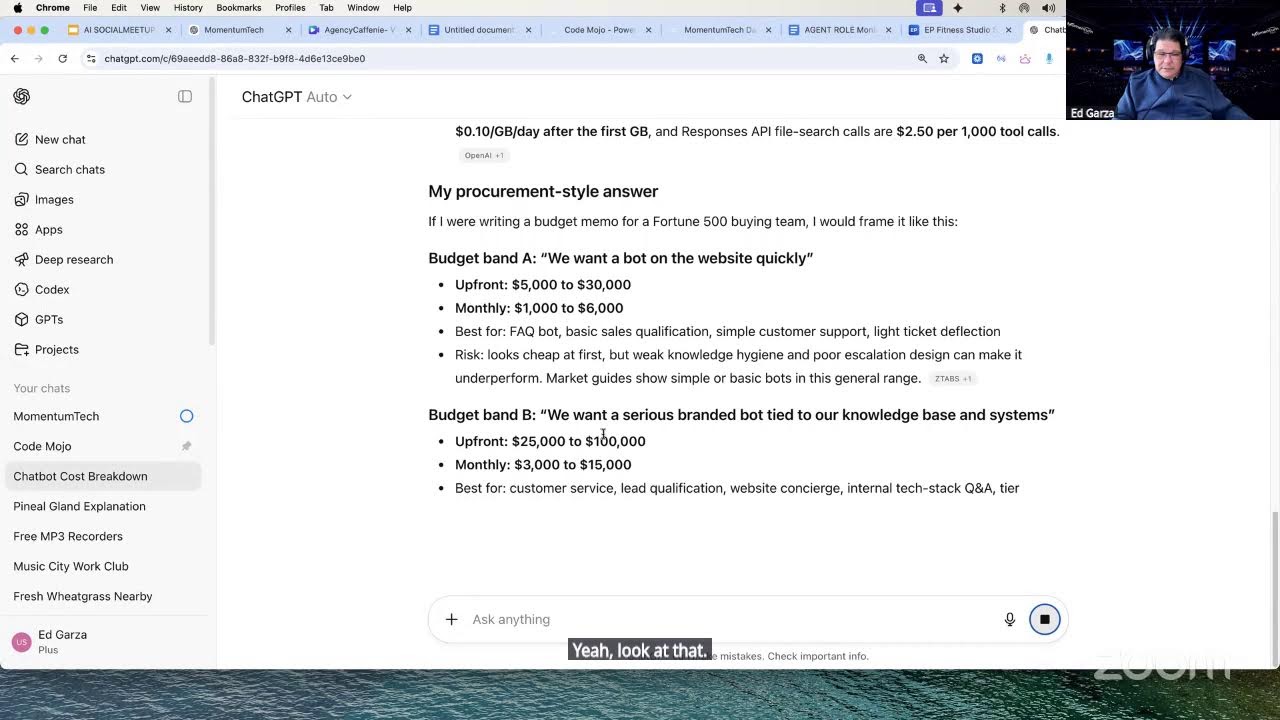1280x720 pixels.
Task: Open the Chatbot Cost Breakdown chat
Action: pyautogui.click(x=104, y=476)
